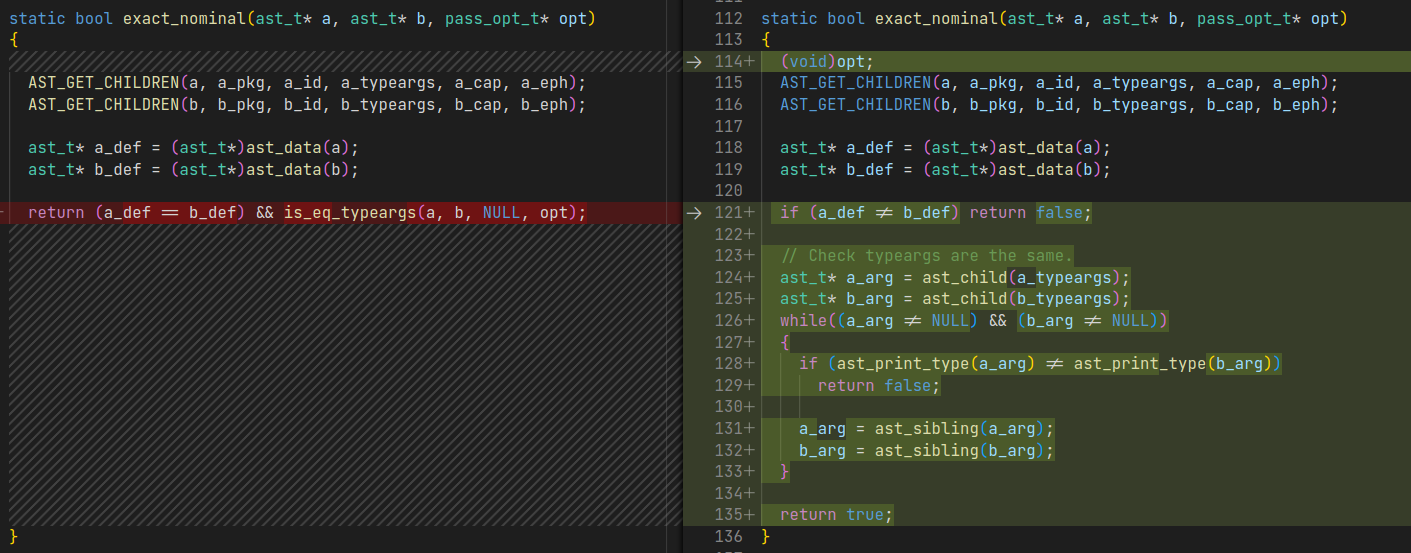Screen dimensions: 1411x553
Task: Click 'AST_GET_CHILDREN(b, b_pkg' line in left pane
Action: pyautogui.click(x=307, y=105)
